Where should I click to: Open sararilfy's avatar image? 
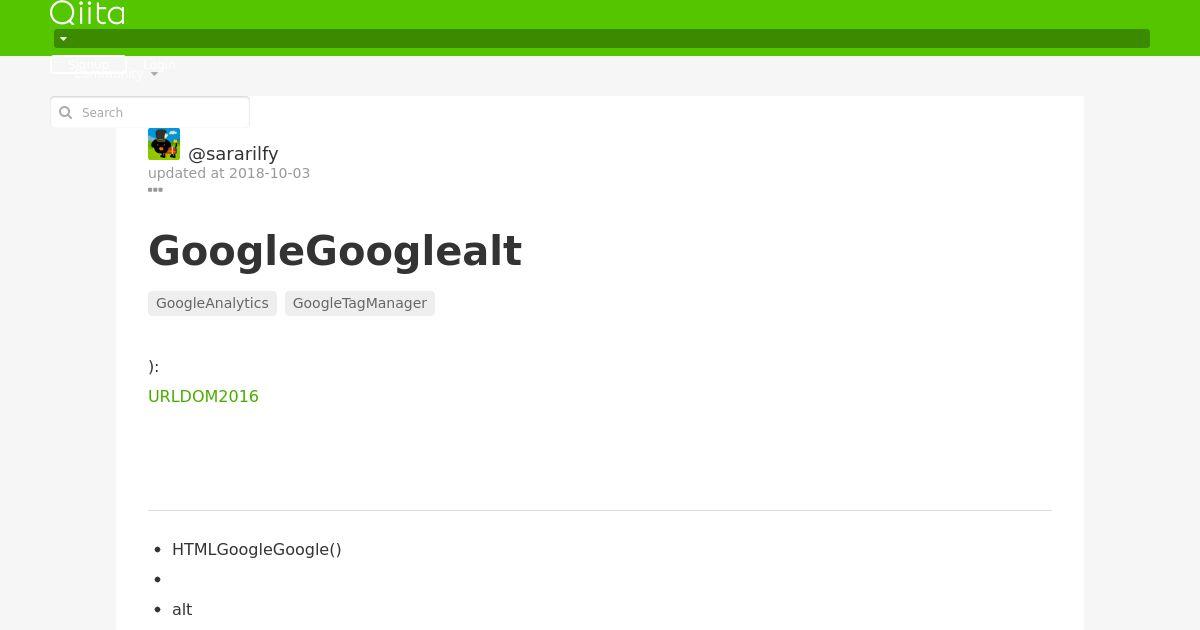[164, 144]
